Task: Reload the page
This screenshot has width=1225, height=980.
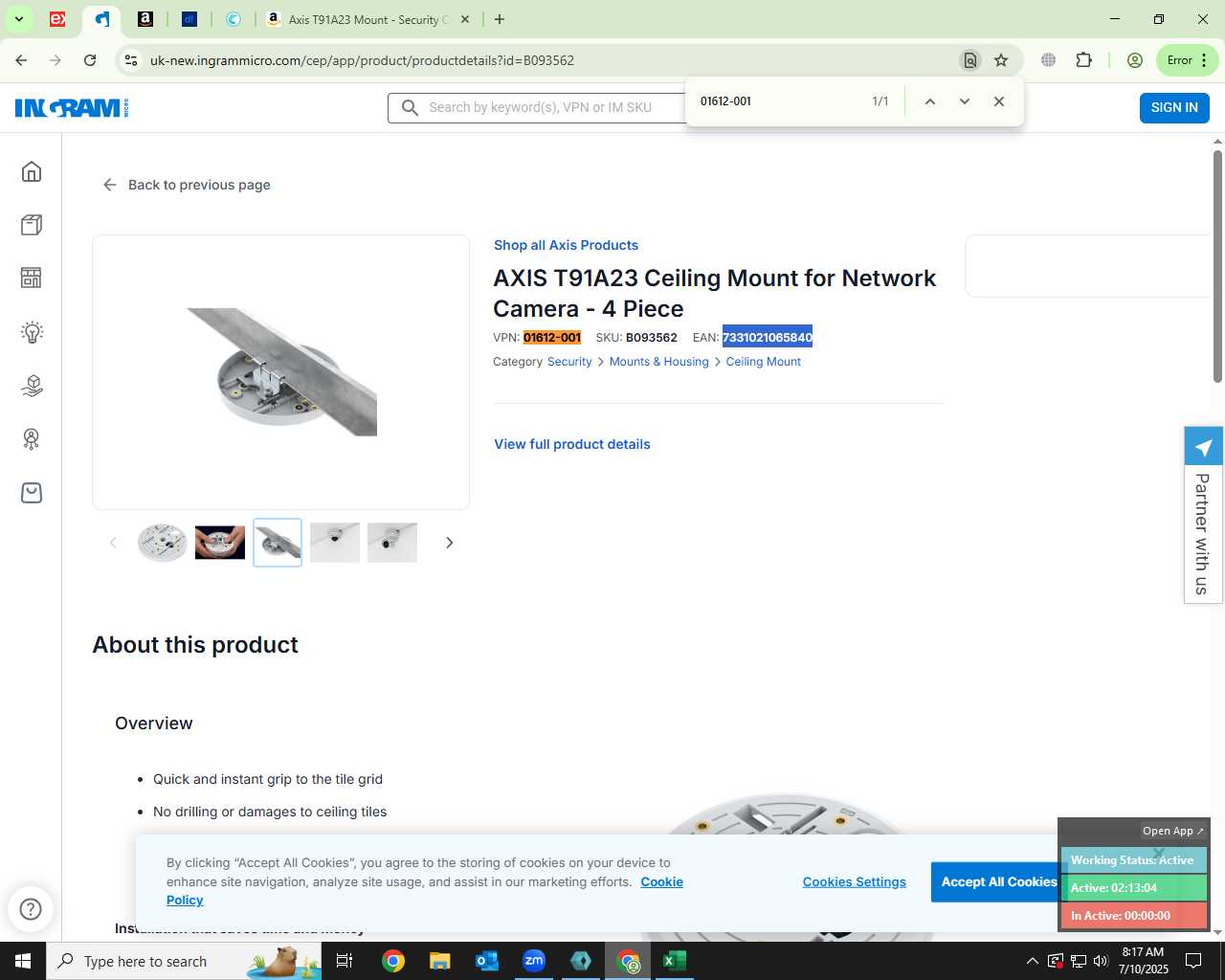Action: tap(90, 60)
